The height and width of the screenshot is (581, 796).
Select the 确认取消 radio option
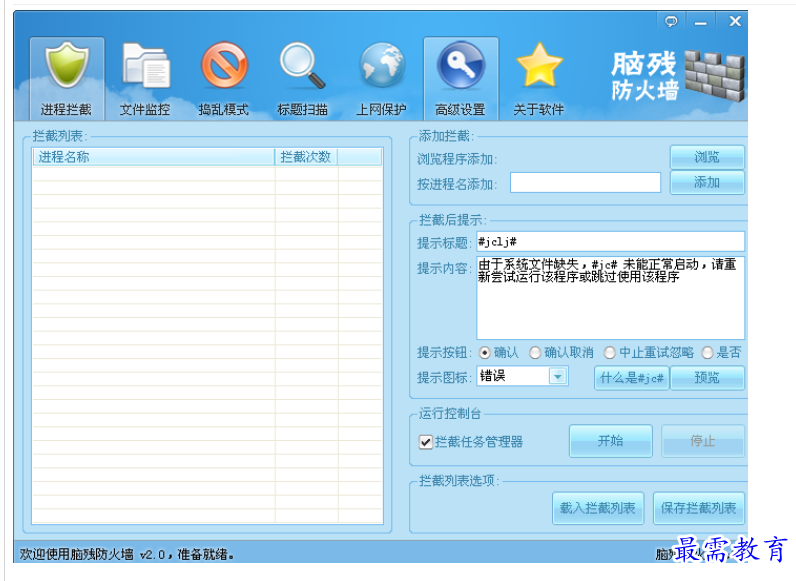click(x=535, y=352)
